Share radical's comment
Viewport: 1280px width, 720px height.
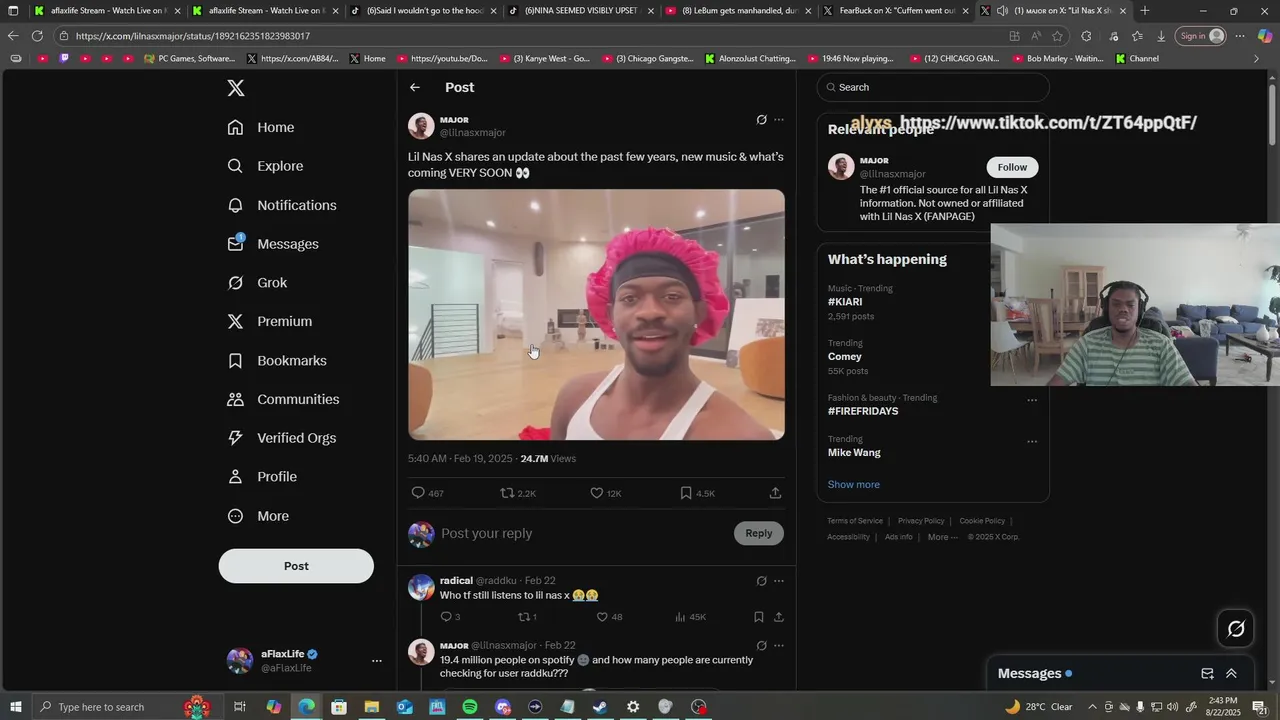pyautogui.click(x=779, y=617)
